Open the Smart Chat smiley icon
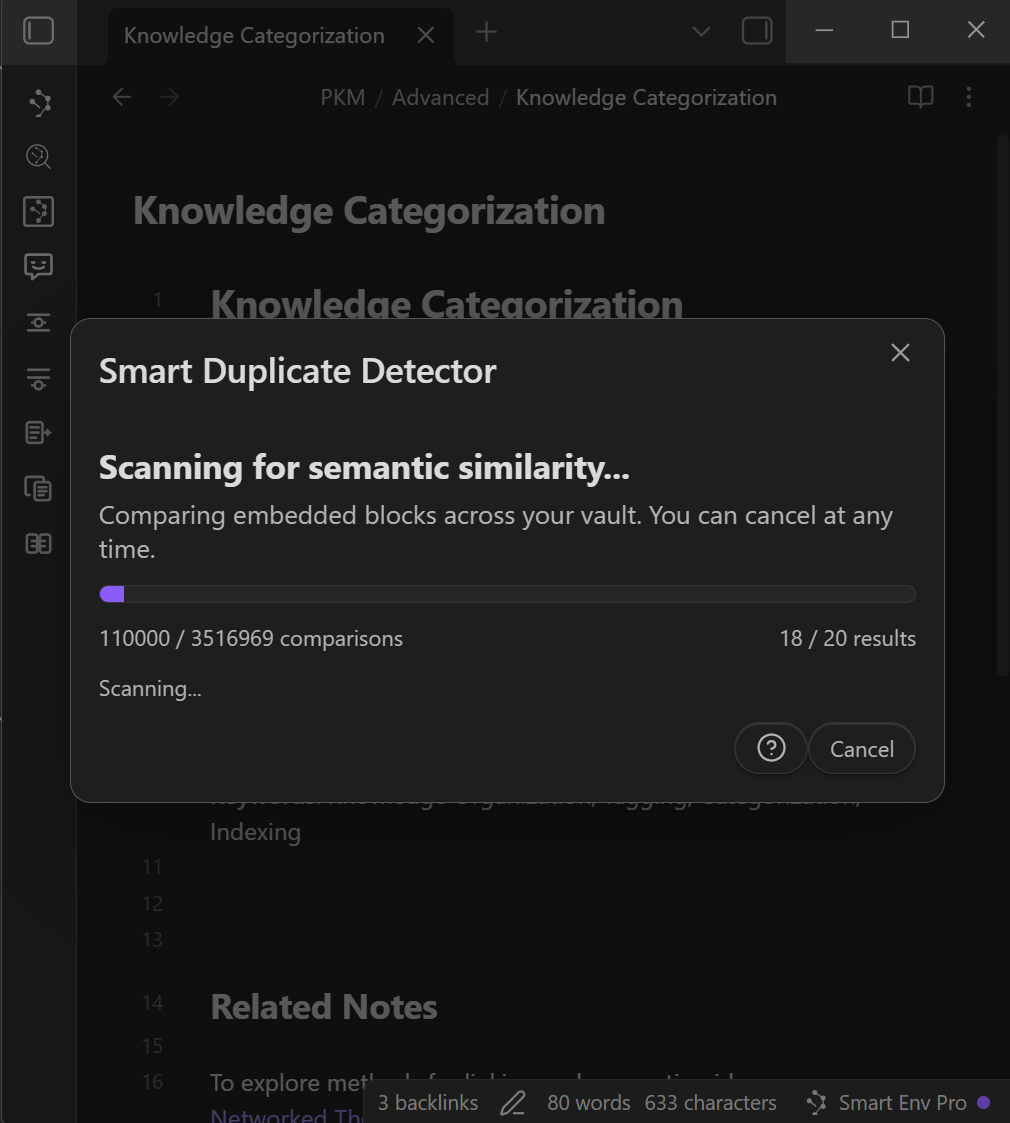Image resolution: width=1010 pixels, height=1123 pixels. (39, 266)
